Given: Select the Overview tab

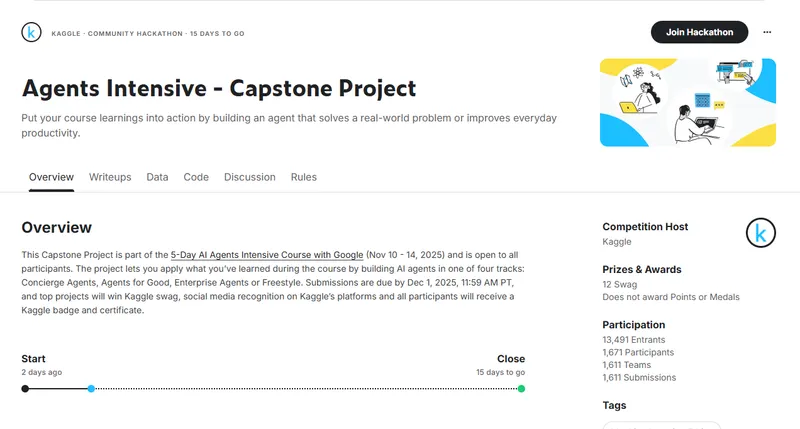Looking at the screenshot, I should coord(51,177).
